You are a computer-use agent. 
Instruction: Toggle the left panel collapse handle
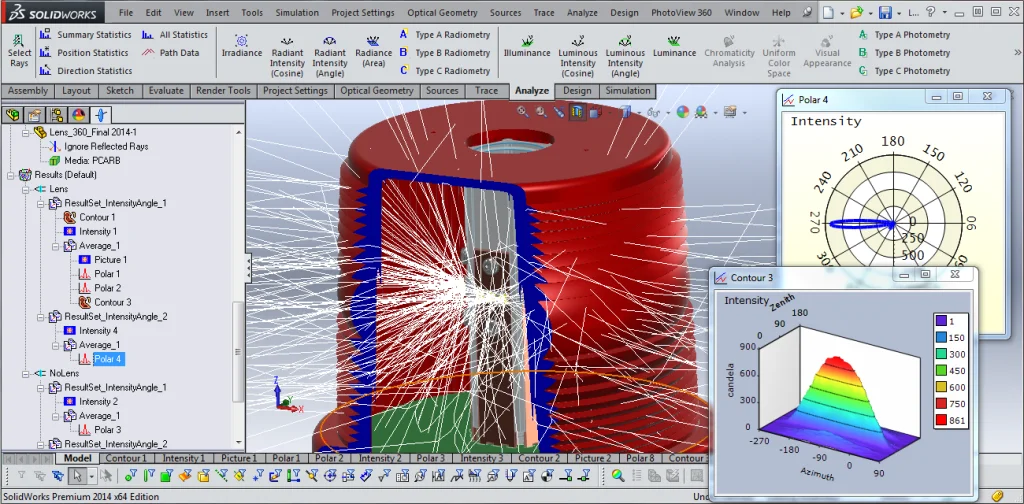248,268
